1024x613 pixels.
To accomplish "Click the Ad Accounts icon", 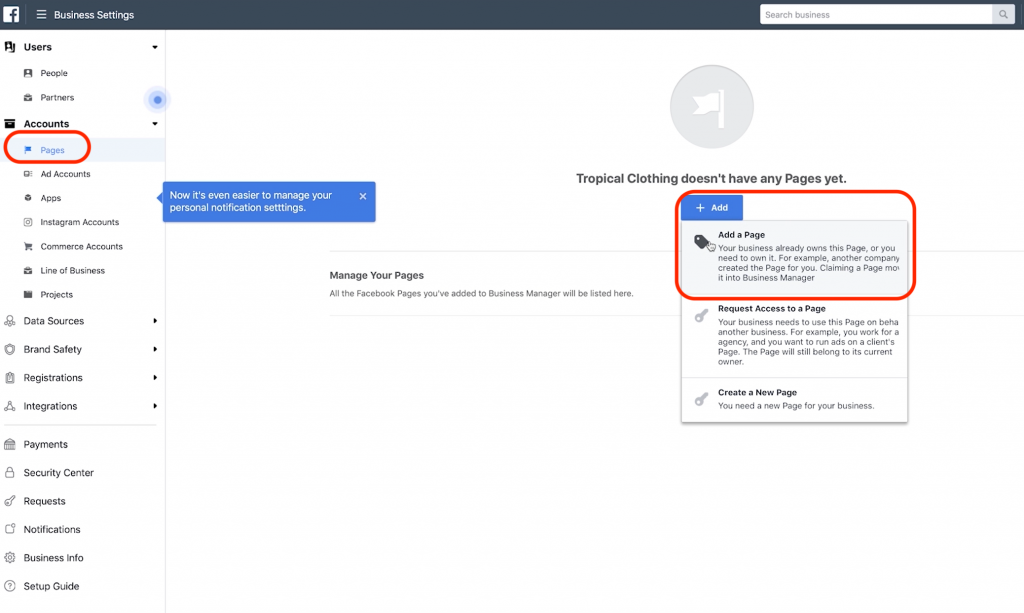I will click(28, 174).
